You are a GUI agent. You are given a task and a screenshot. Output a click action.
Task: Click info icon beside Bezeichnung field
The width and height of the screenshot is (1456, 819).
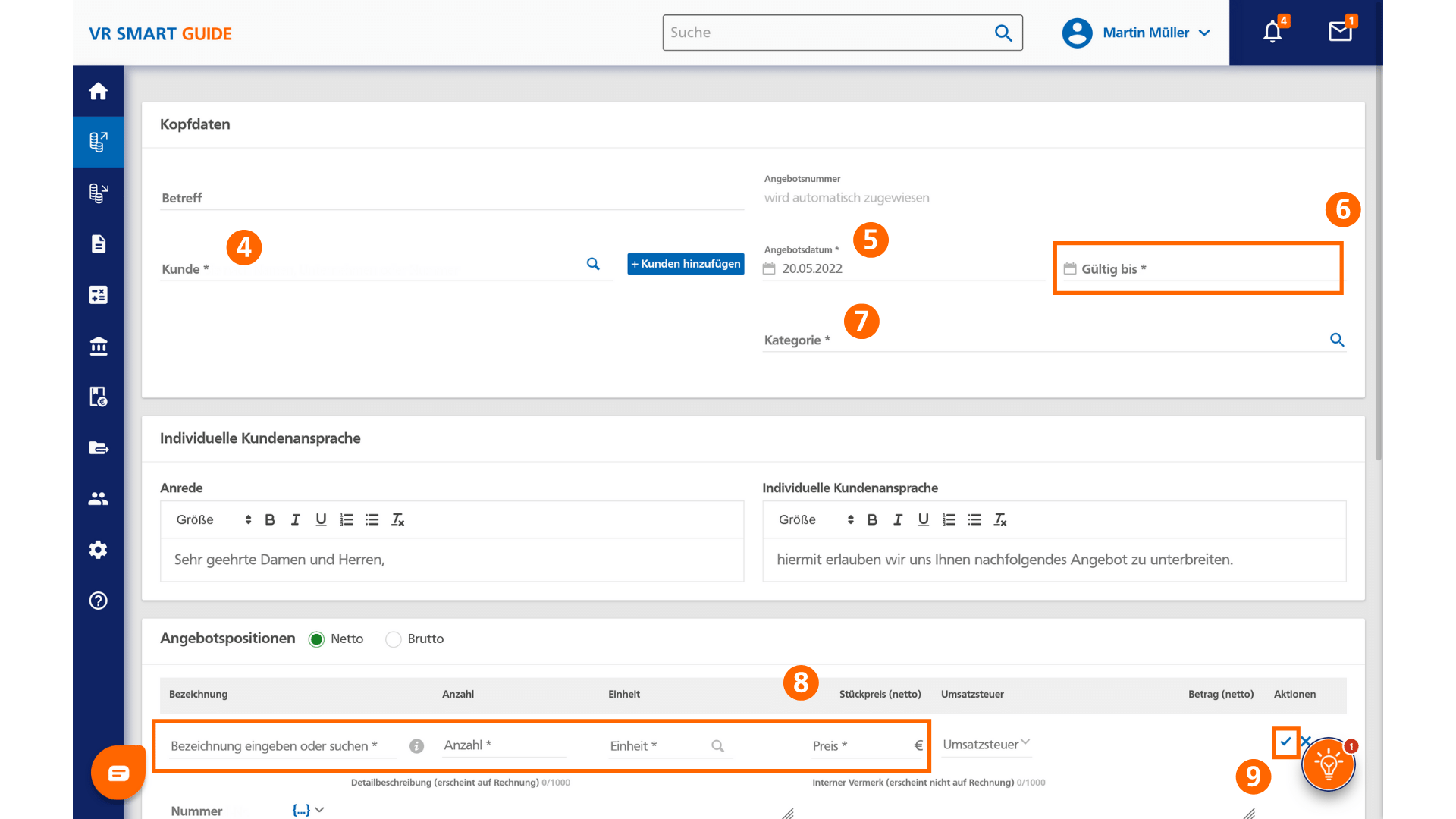pyautogui.click(x=416, y=746)
